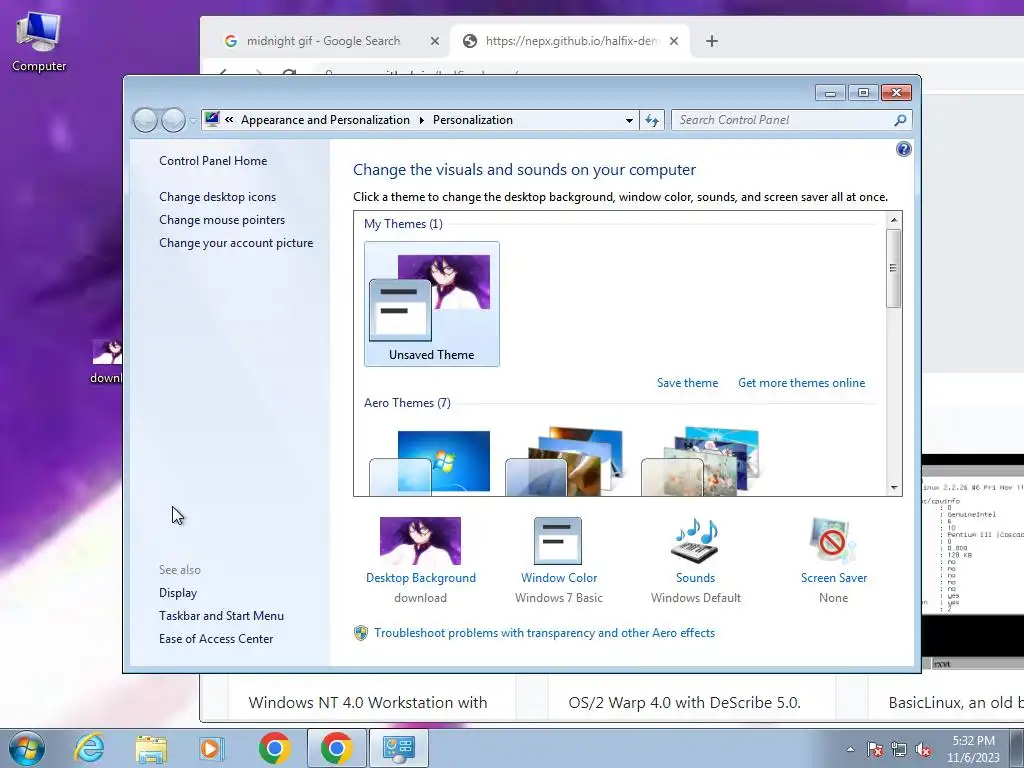
Task: Select the Control Panel taskbar button
Action: click(399, 748)
